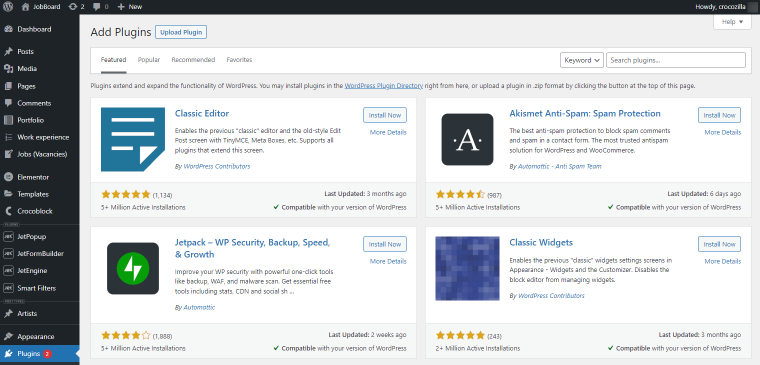Open Automattic author link under Jetpack
The height and width of the screenshot is (365, 760).
[199, 307]
